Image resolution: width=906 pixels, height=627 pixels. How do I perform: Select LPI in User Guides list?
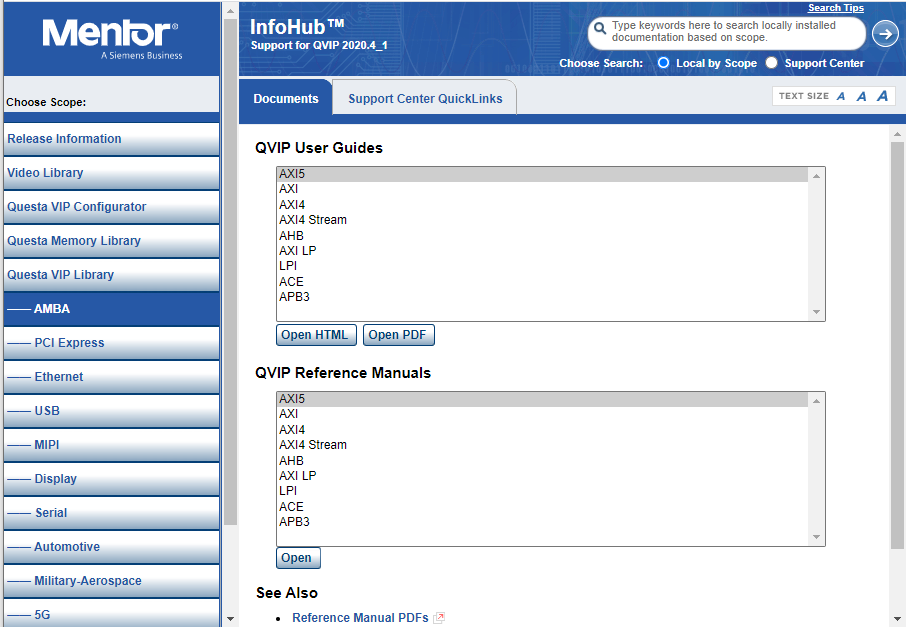(x=543, y=266)
